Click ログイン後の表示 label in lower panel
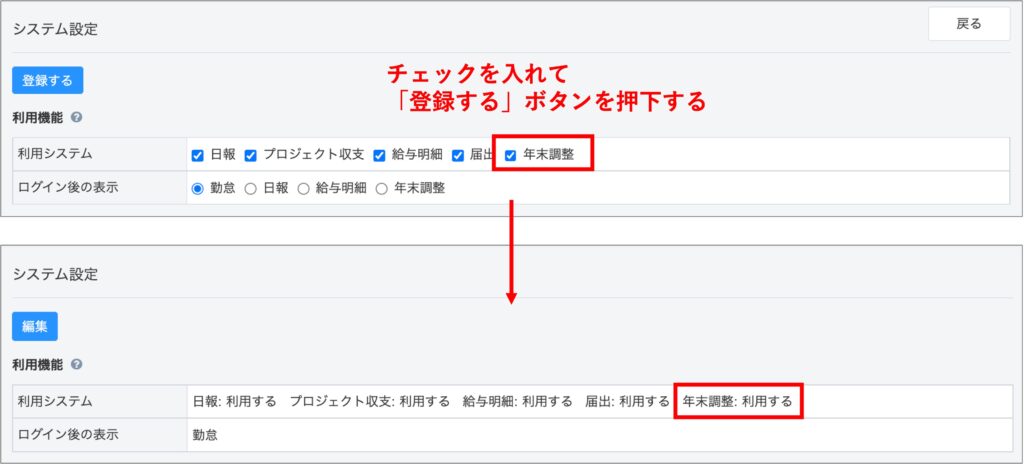 68,435
